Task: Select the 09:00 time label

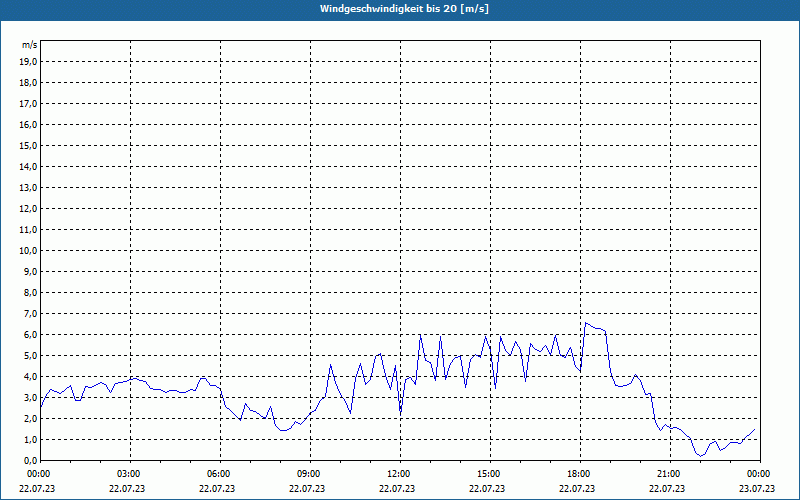Action: (309, 473)
